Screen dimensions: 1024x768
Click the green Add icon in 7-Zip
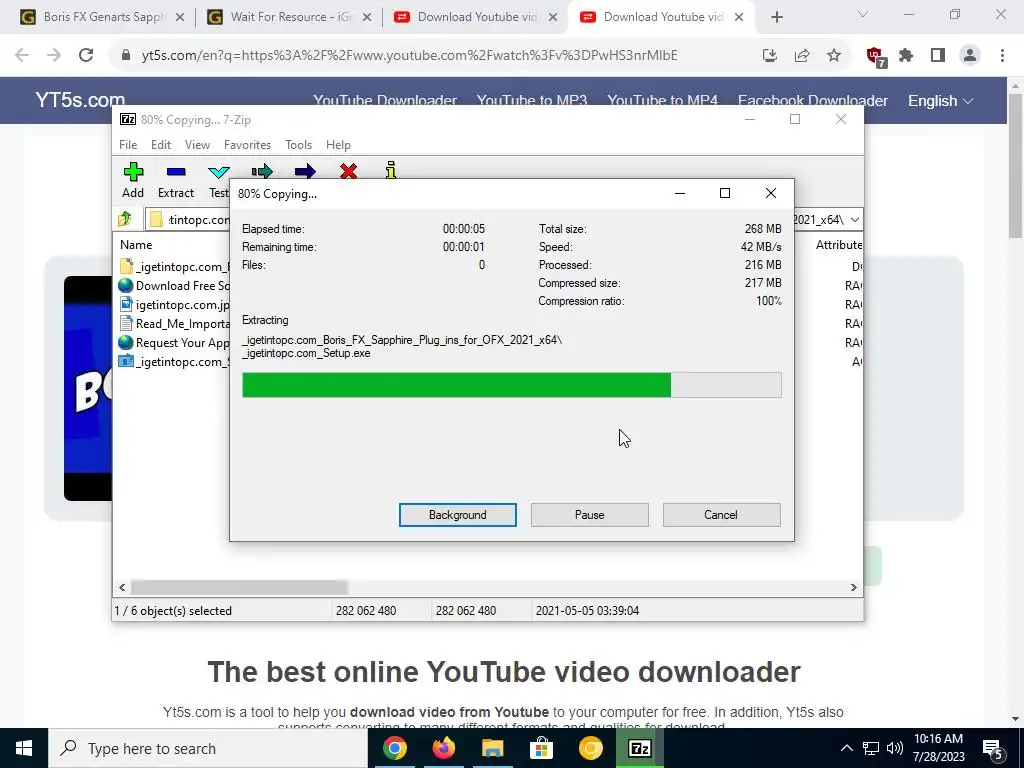(x=133, y=172)
